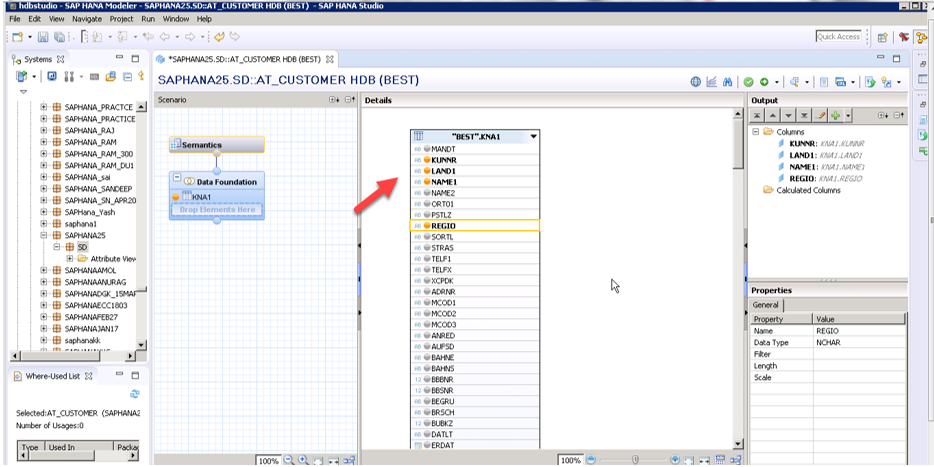Click the Scenario pane 100% zoom field
Screen dimensions: 934x467
tap(269, 460)
